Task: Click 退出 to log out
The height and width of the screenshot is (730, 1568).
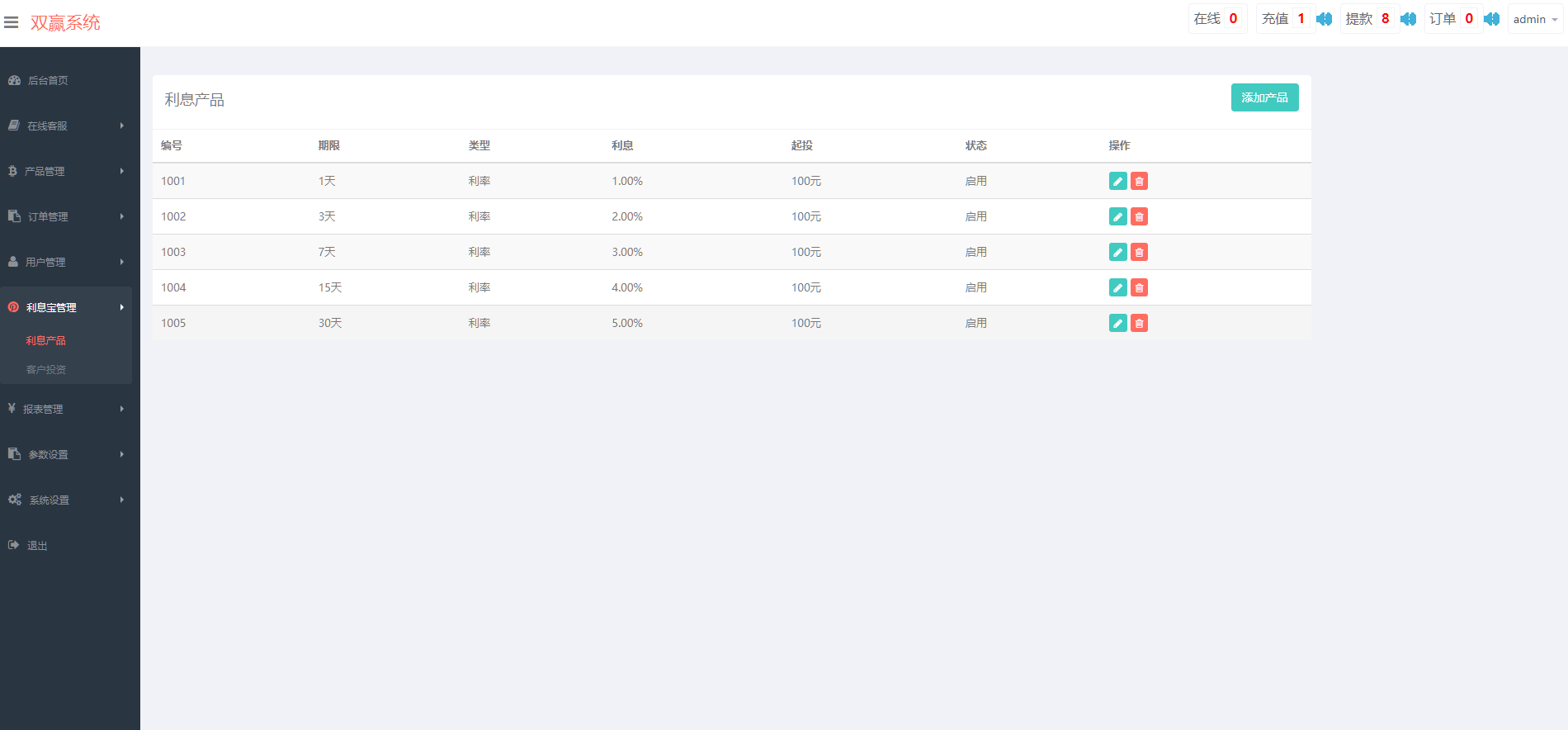Action: pos(37,545)
